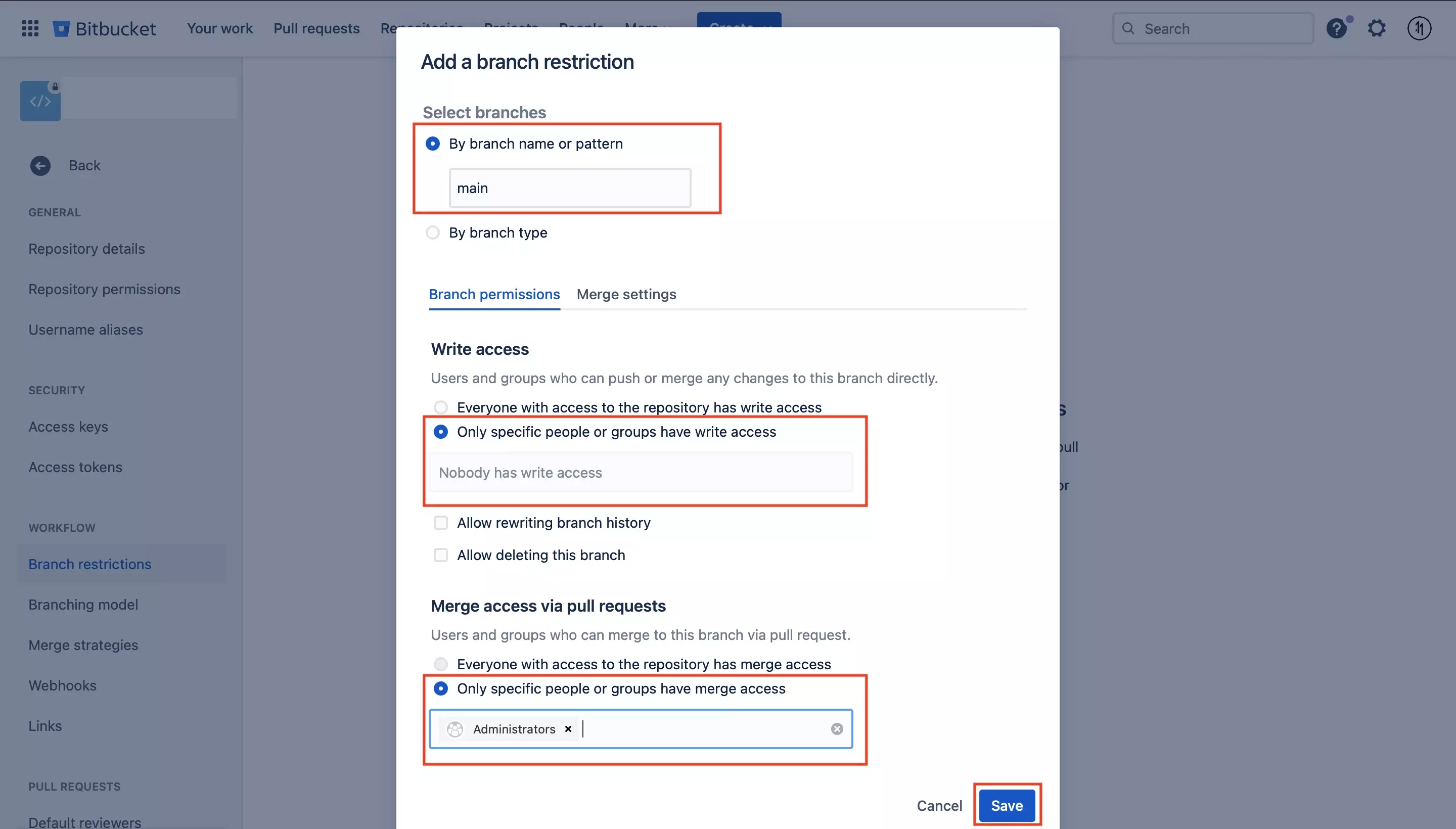Viewport: 1456px width, 829px height.
Task: Click the apps grid icon
Action: click(x=28, y=28)
